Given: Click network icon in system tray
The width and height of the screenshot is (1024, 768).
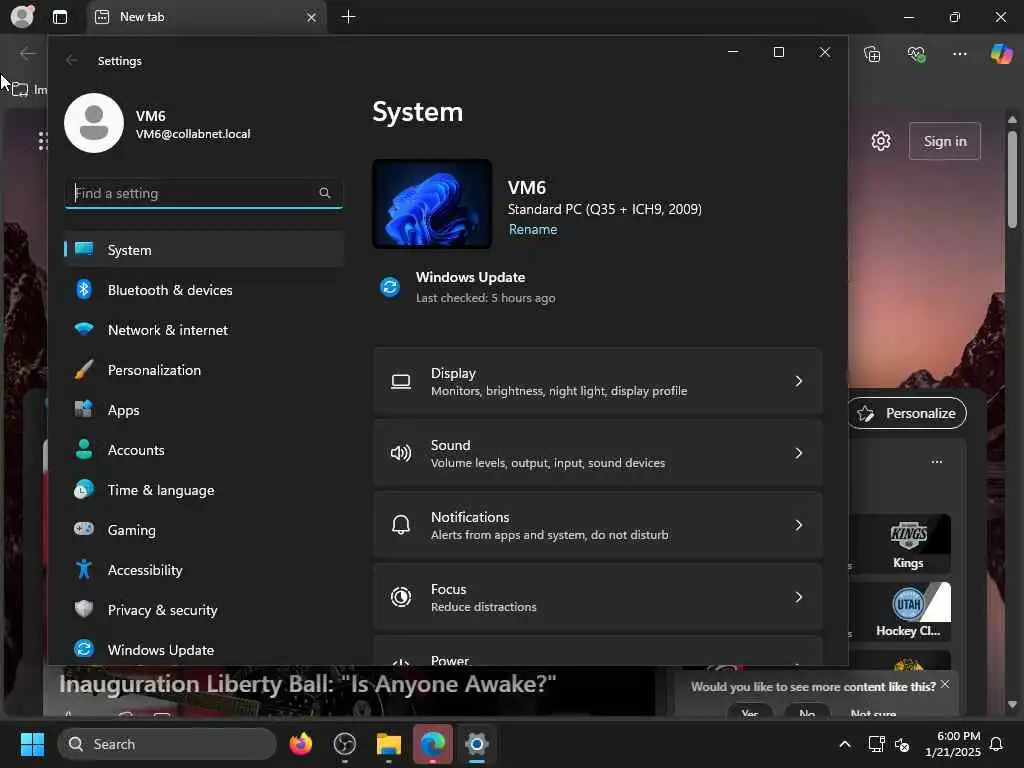Looking at the screenshot, I should coord(876,744).
